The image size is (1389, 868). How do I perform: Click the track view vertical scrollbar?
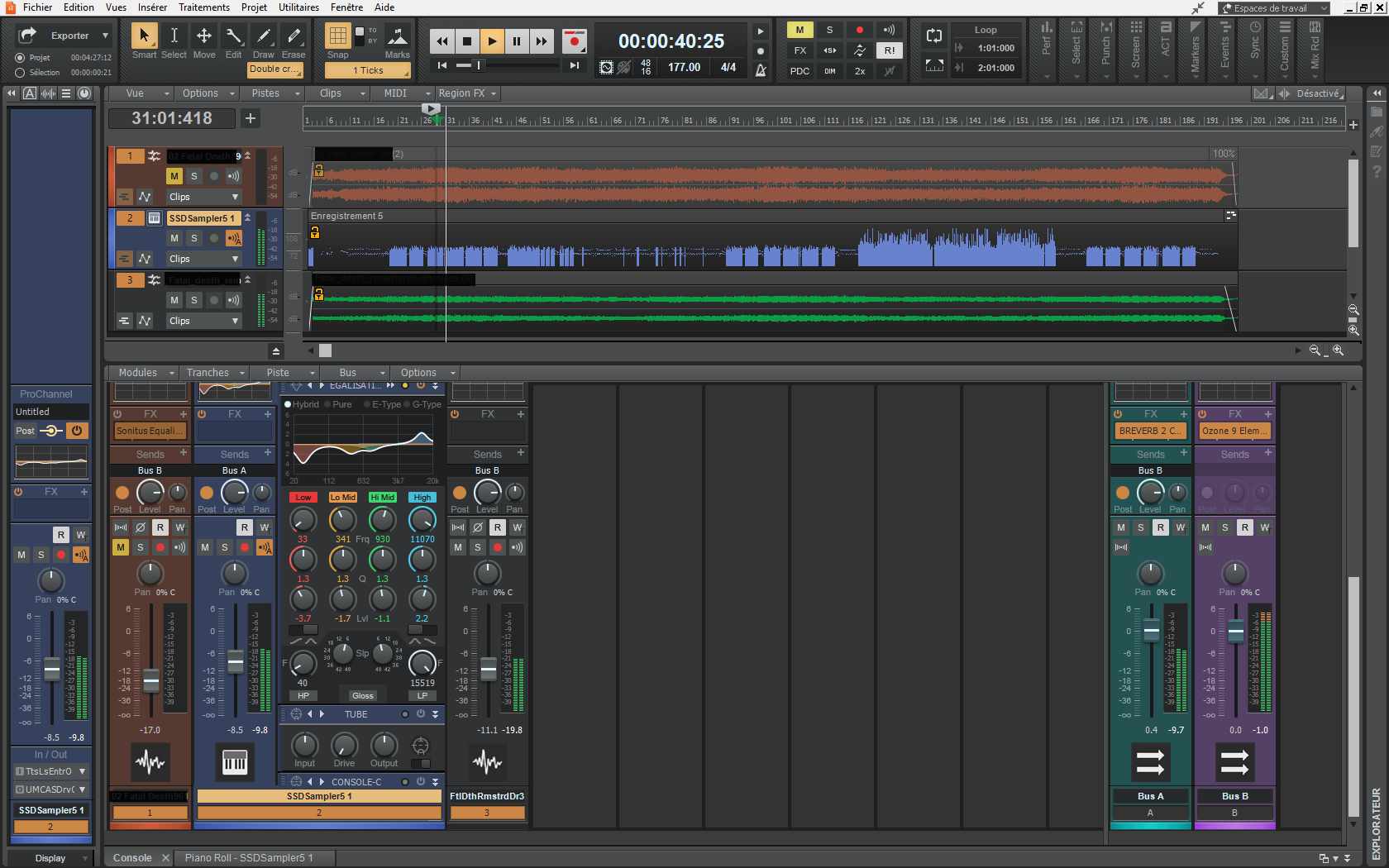pyautogui.click(x=1353, y=203)
